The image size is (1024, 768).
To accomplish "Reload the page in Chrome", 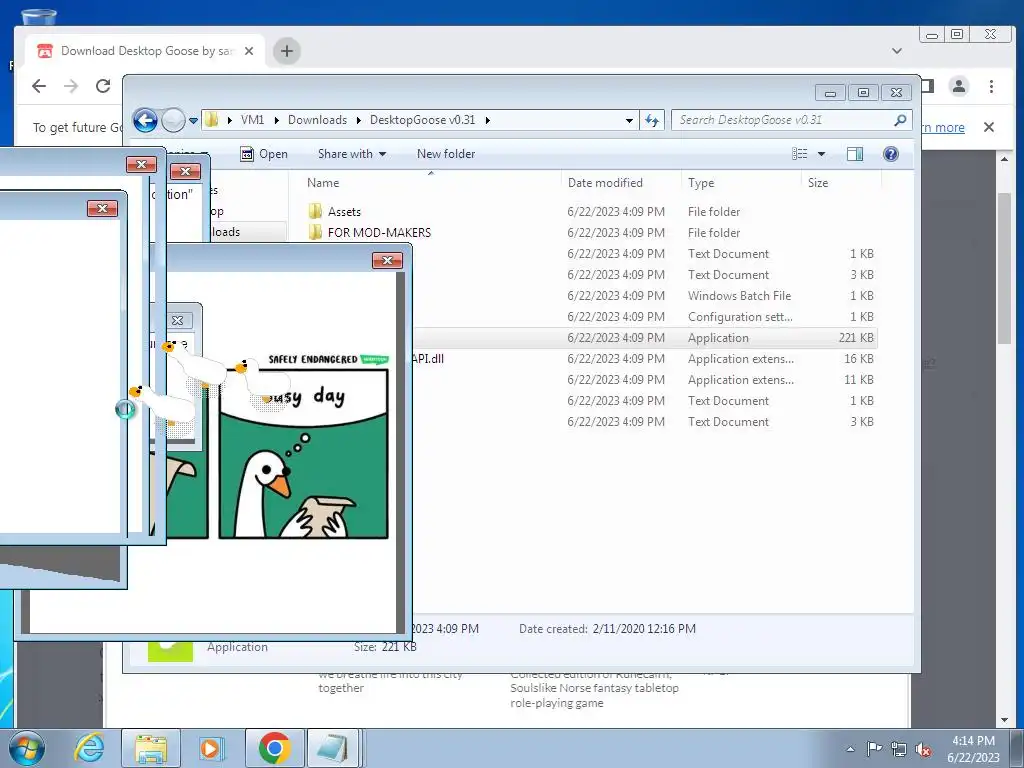I will (x=103, y=86).
